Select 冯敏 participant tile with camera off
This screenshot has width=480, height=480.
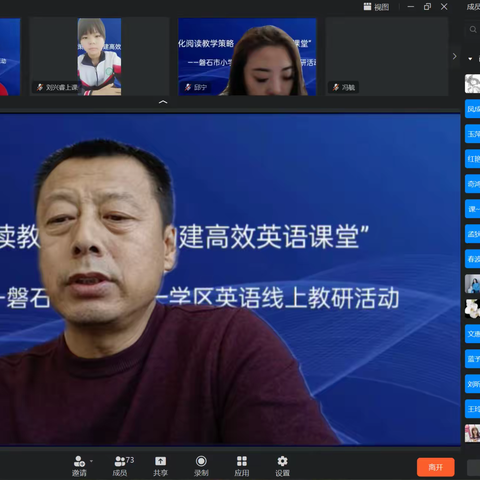click(387, 57)
